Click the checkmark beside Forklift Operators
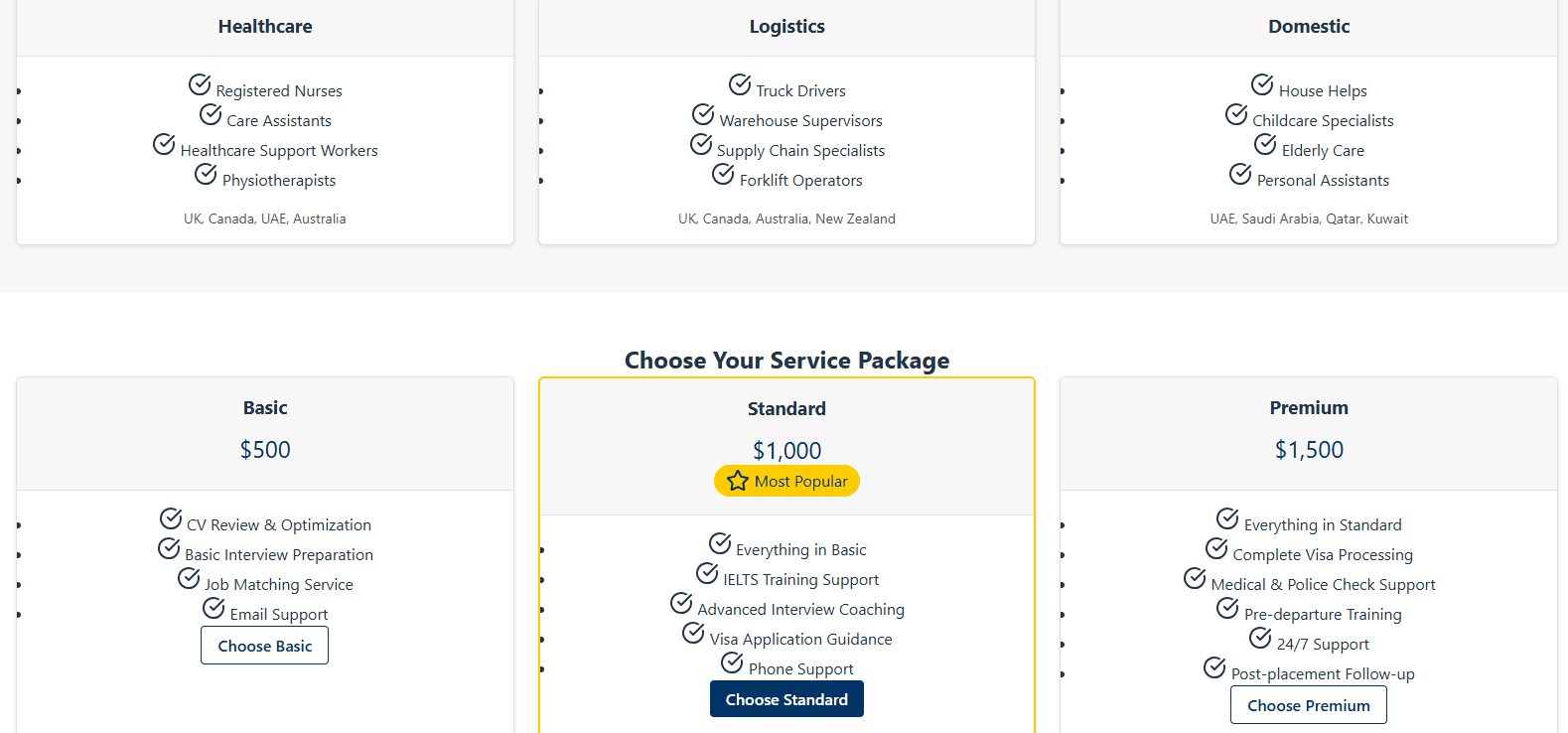Screen dimensions: 1568x733 point(723,174)
